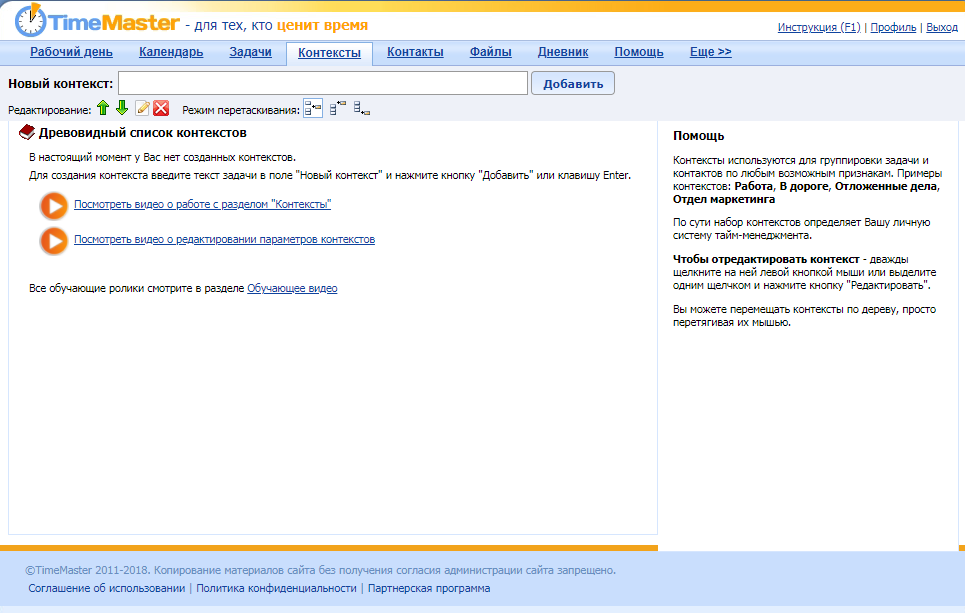The width and height of the screenshot is (965, 613).
Task: Expand the "Еще >>" menu
Action: click(711, 52)
